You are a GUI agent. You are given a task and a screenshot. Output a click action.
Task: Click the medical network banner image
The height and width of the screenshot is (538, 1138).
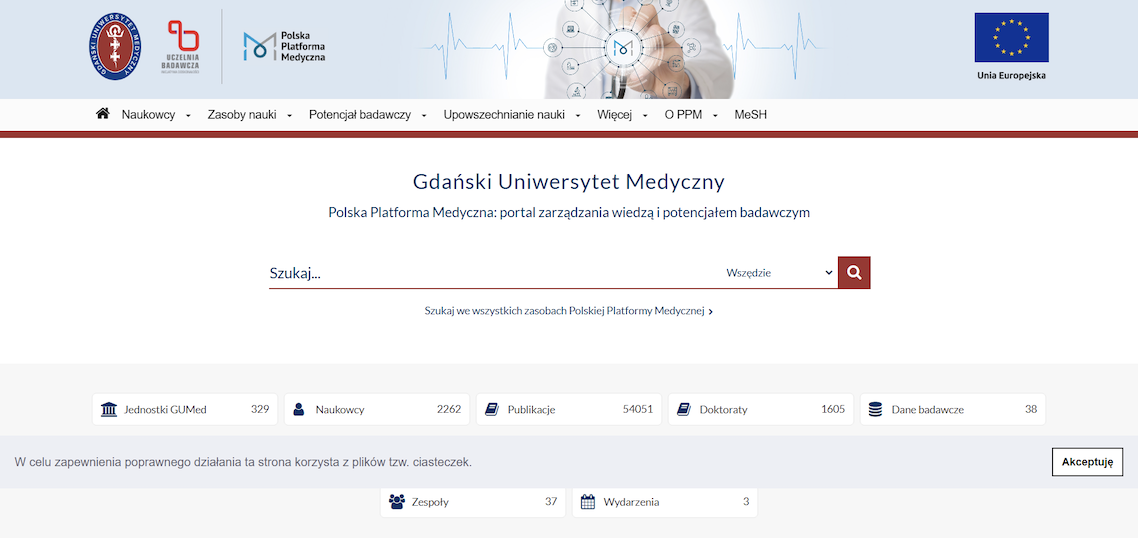pyautogui.click(x=624, y=49)
